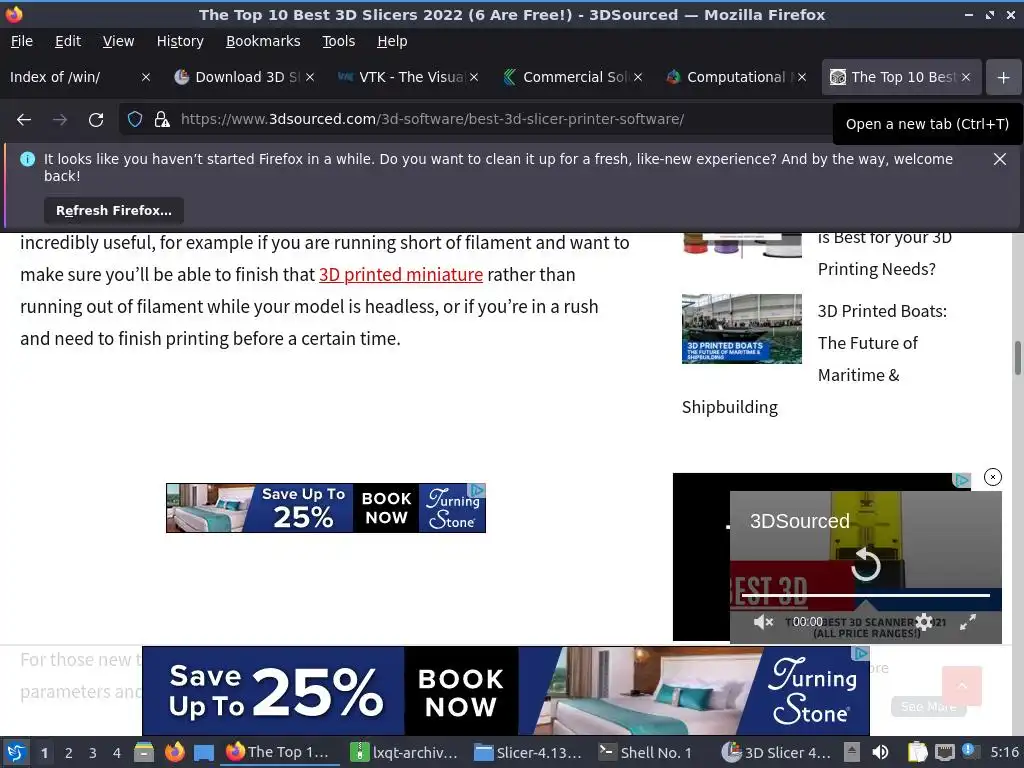The image size is (1024, 768).
Task: Open video player settings gear
Action: 923,622
